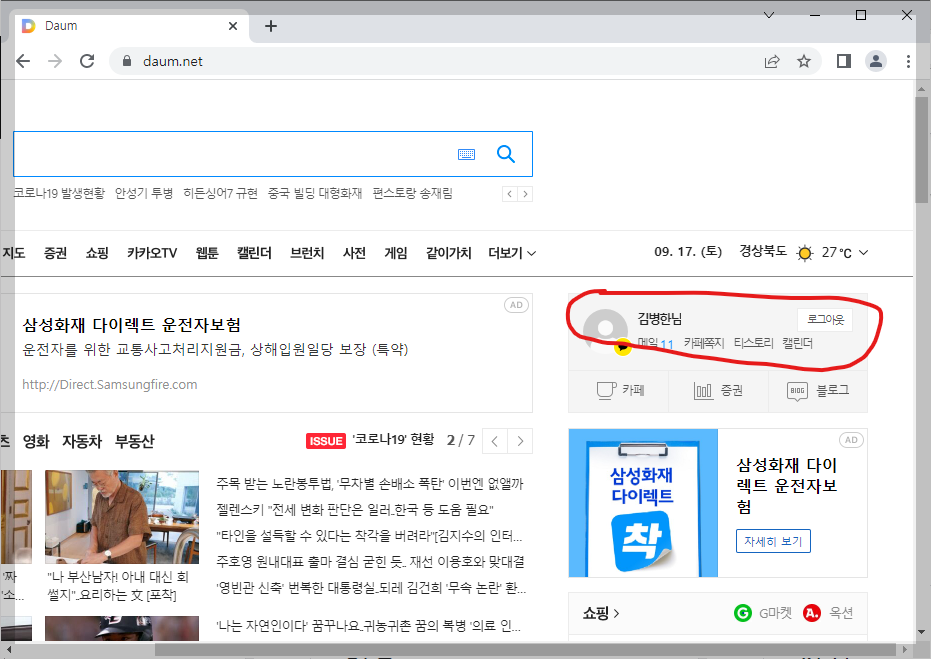Open Direct.Samsungfire.com ad URL
Viewport: 931px width, 659px height.
(110, 384)
